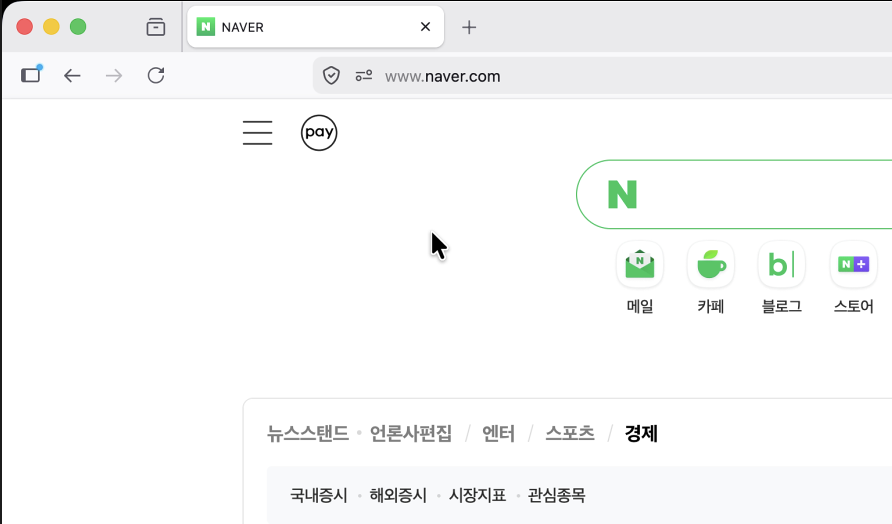
Task: Open 관심종목 link
Action: click(556, 495)
